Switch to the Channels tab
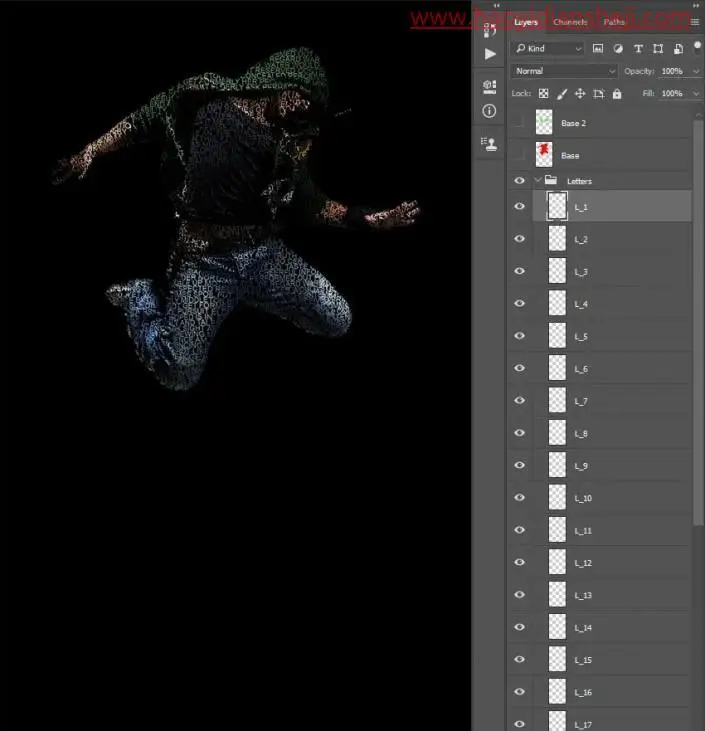The width and height of the screenshot is (705, 731). pyautogui.click(x=570, y=22)
